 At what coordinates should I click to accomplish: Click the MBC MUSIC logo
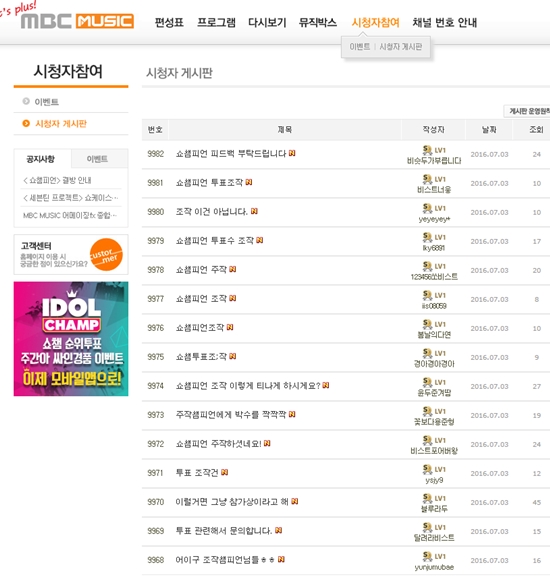77,21
